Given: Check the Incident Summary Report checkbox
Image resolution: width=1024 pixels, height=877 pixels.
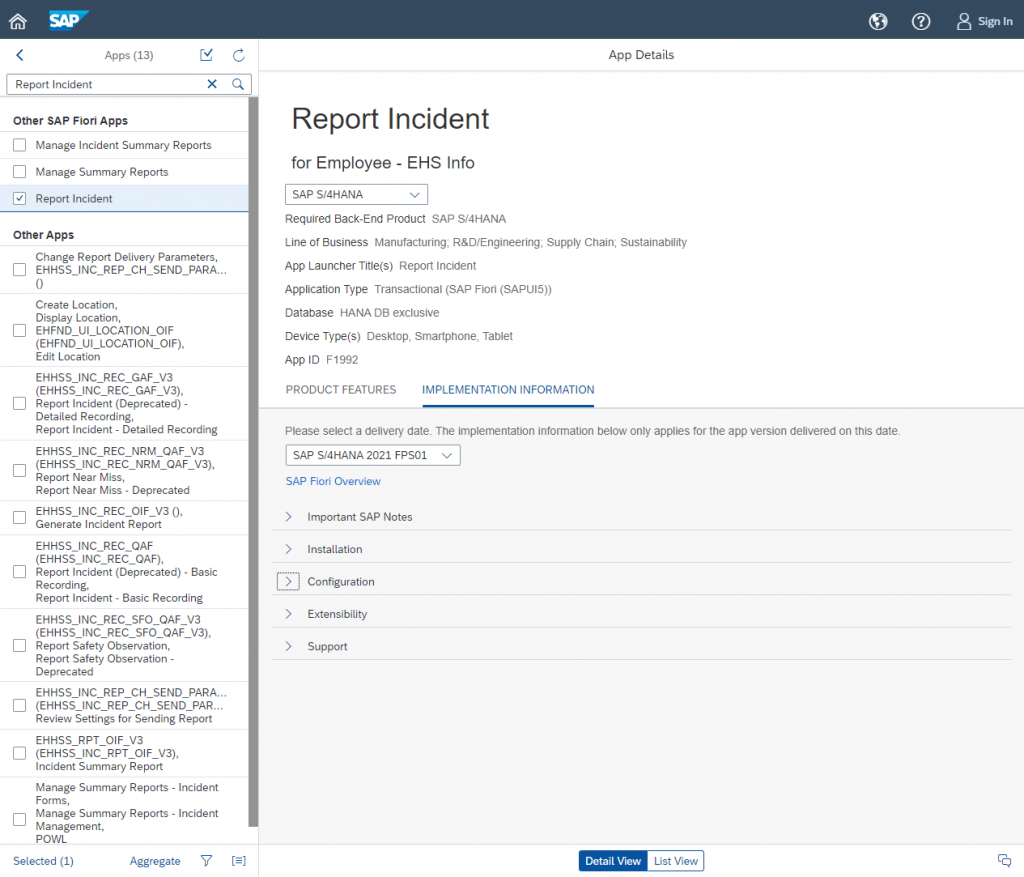Looking at the screenshot, I should 20,753.
